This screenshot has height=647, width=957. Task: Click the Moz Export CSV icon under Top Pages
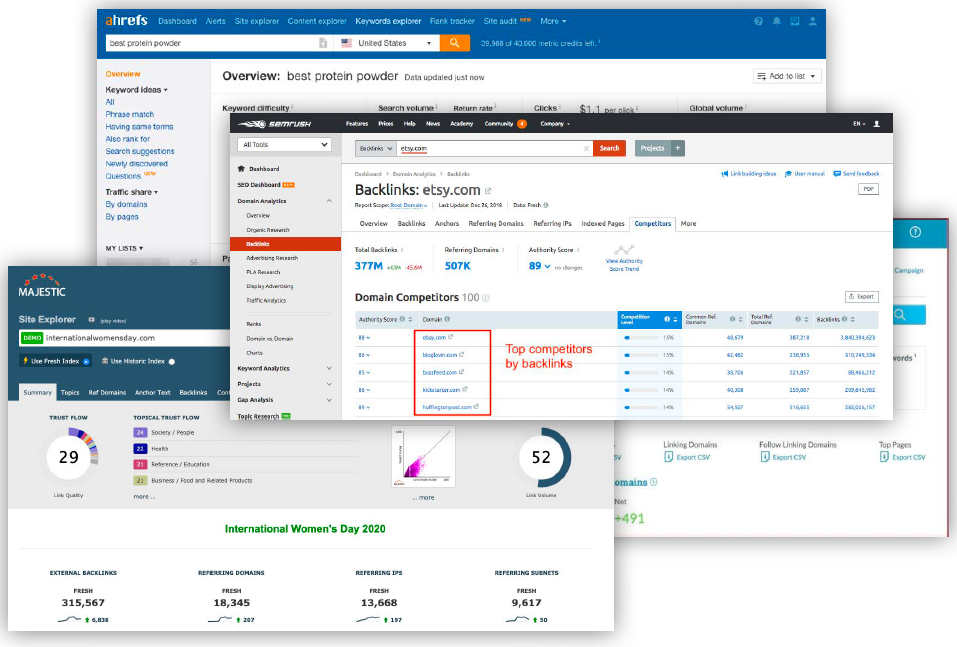[885, 457]
